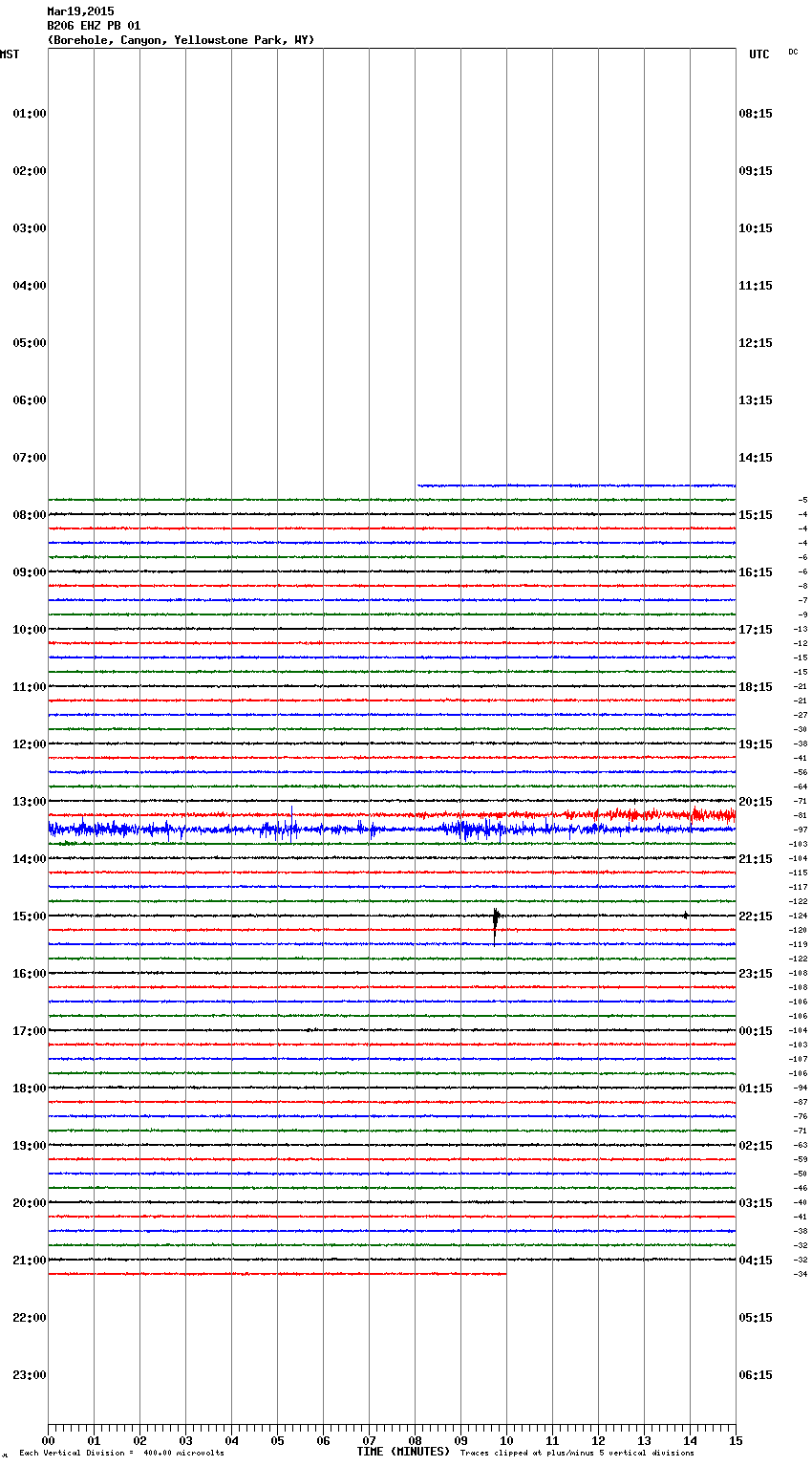This screenshot has width=812, height=1466.
Task: Click the Traces clipped at plus/minus 5 note
Action: point(577,1454)
